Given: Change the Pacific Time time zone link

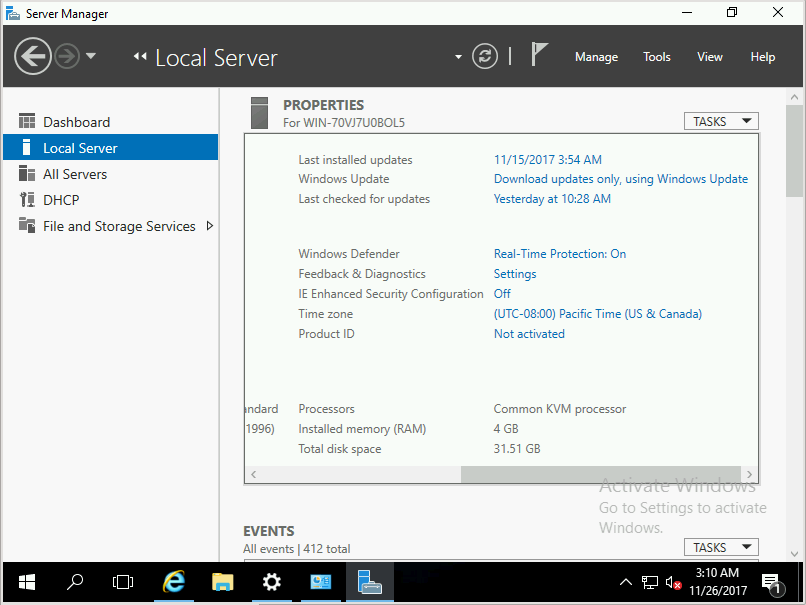Looking at the screenshot, I should [597, 314].
